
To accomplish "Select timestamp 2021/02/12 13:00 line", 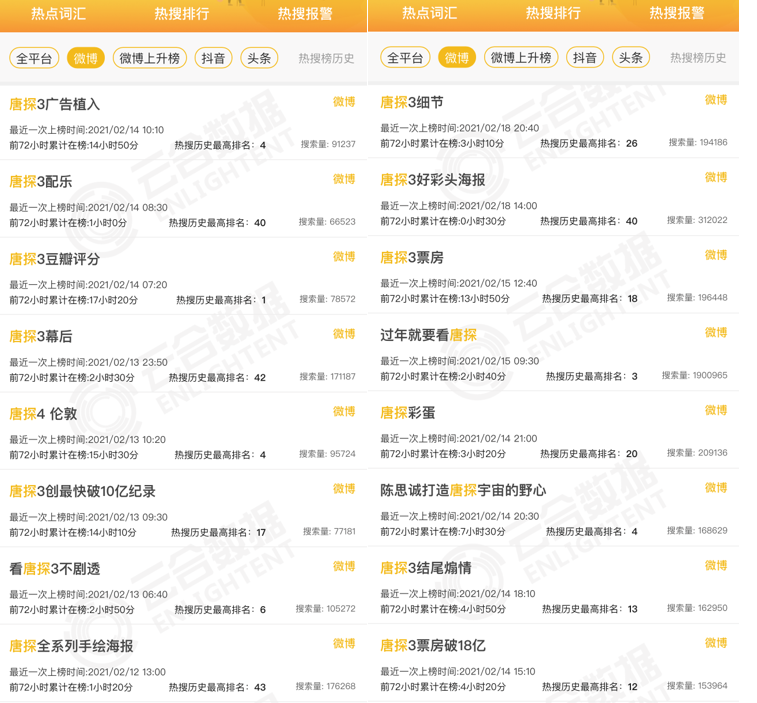I will tap(88, 672).
